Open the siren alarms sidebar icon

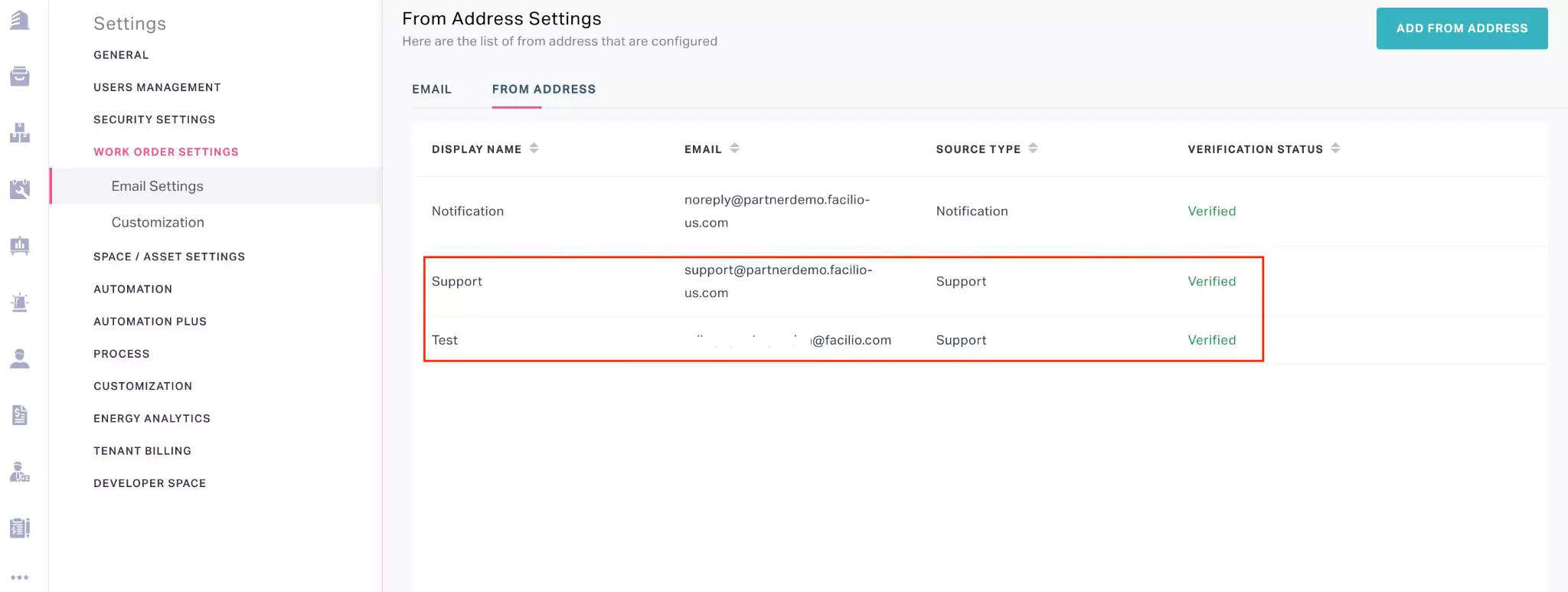click(x=20, y=303)
